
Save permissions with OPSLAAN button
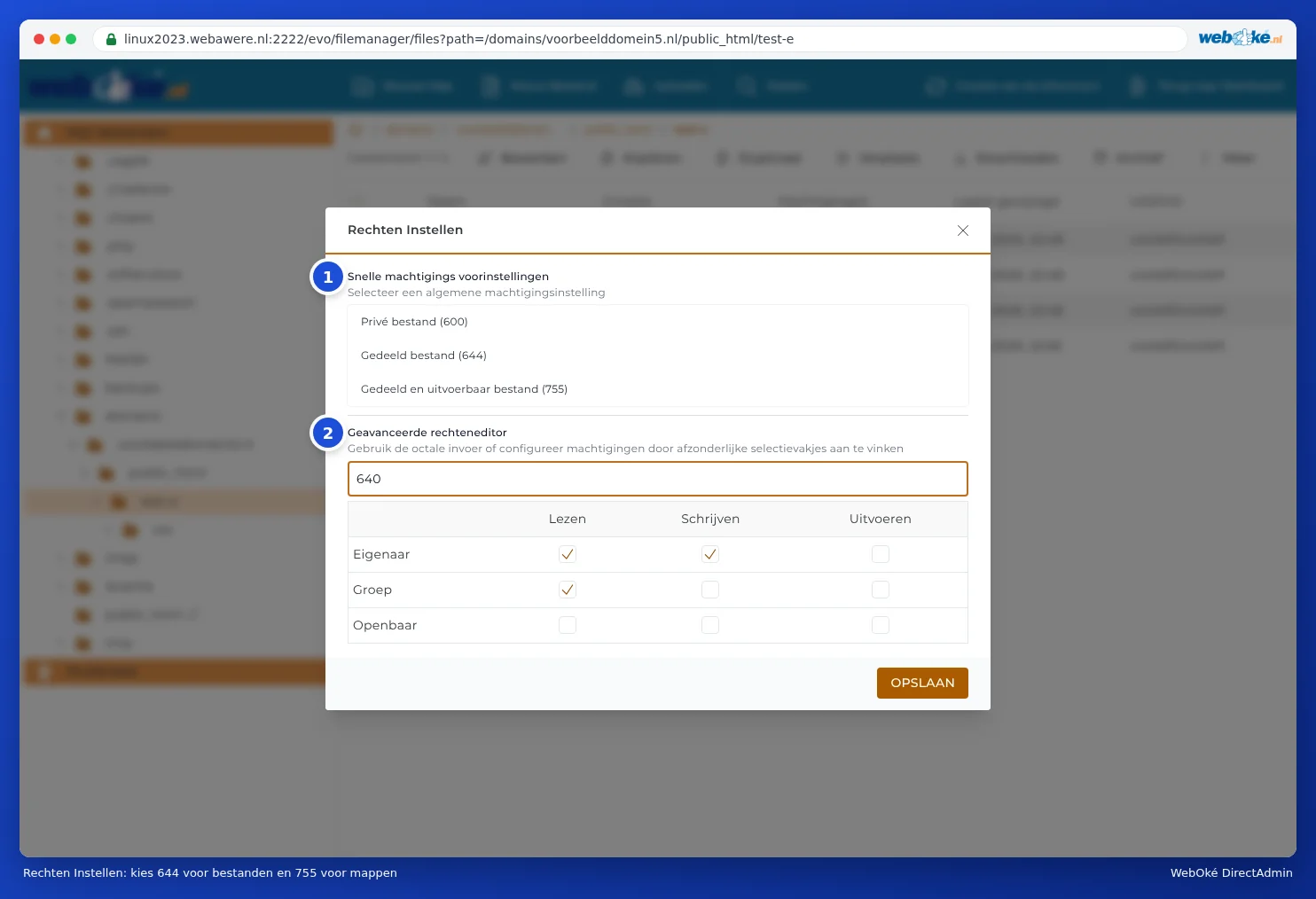(x=922, y=683)
